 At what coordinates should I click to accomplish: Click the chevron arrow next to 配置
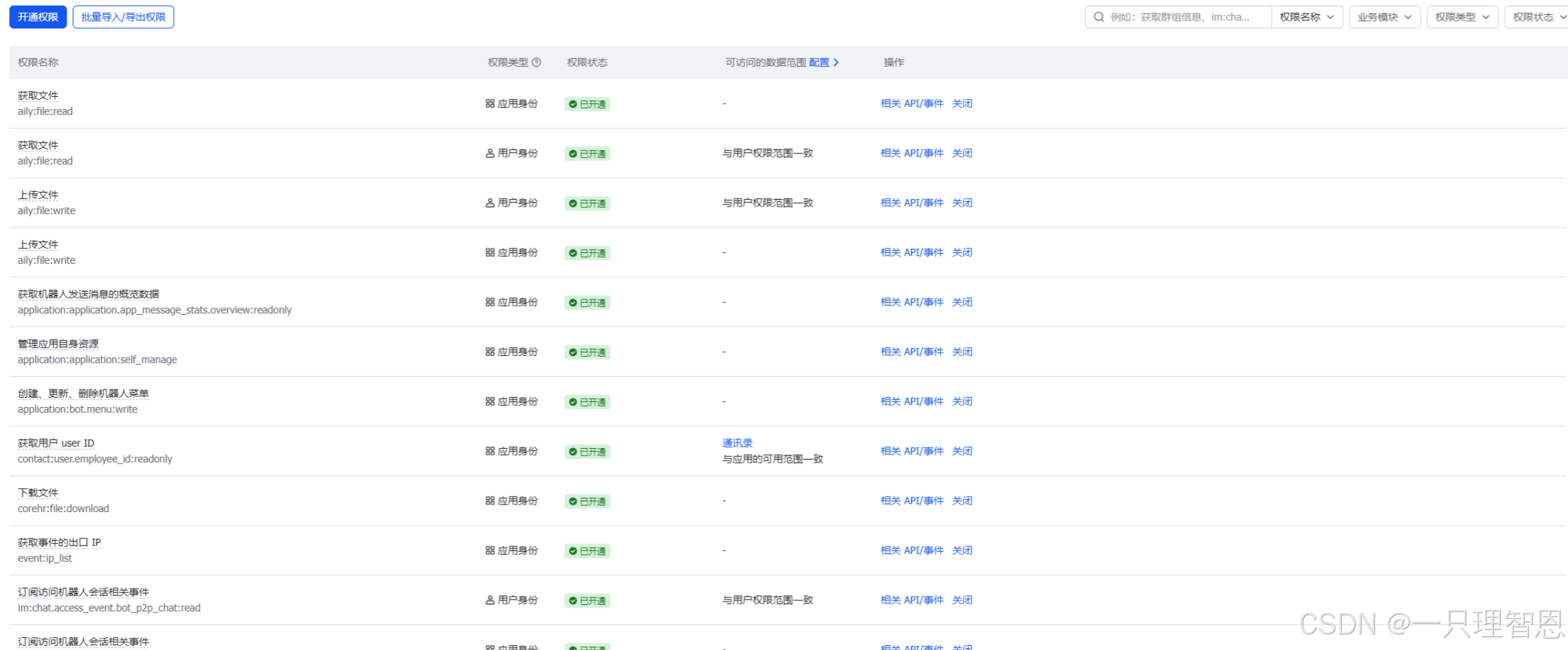tap(836, 63)
